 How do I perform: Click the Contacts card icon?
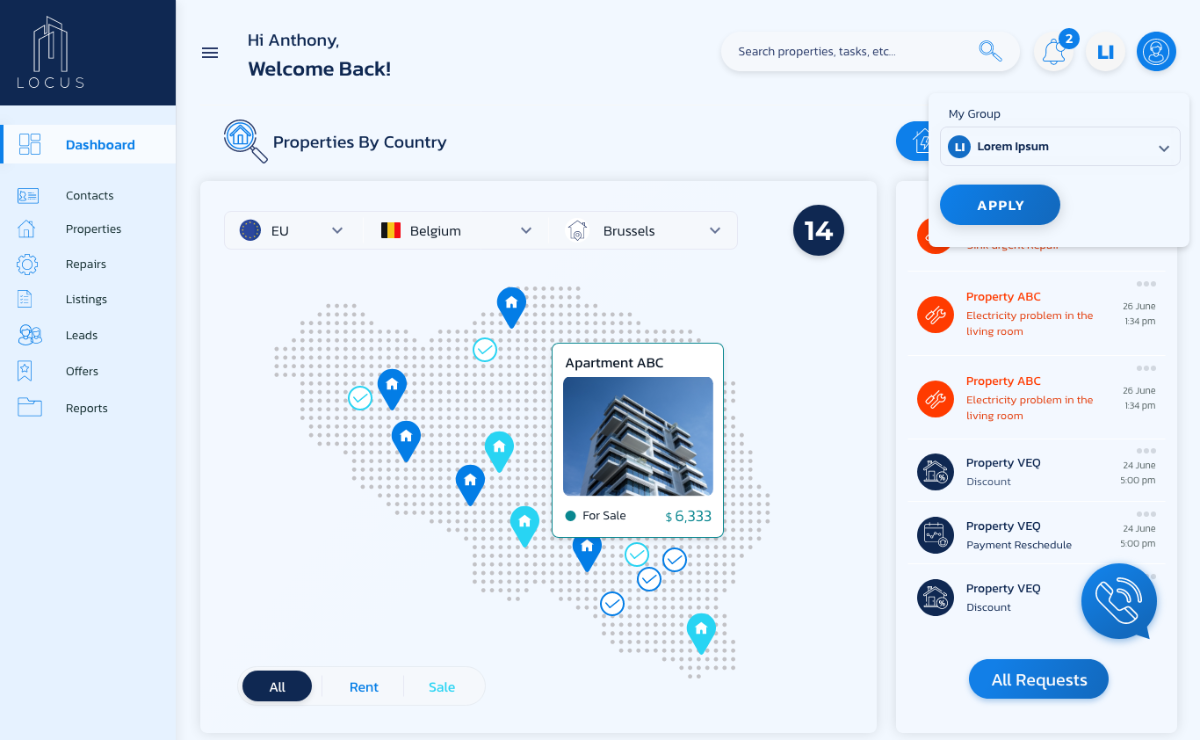coord(28,195)
